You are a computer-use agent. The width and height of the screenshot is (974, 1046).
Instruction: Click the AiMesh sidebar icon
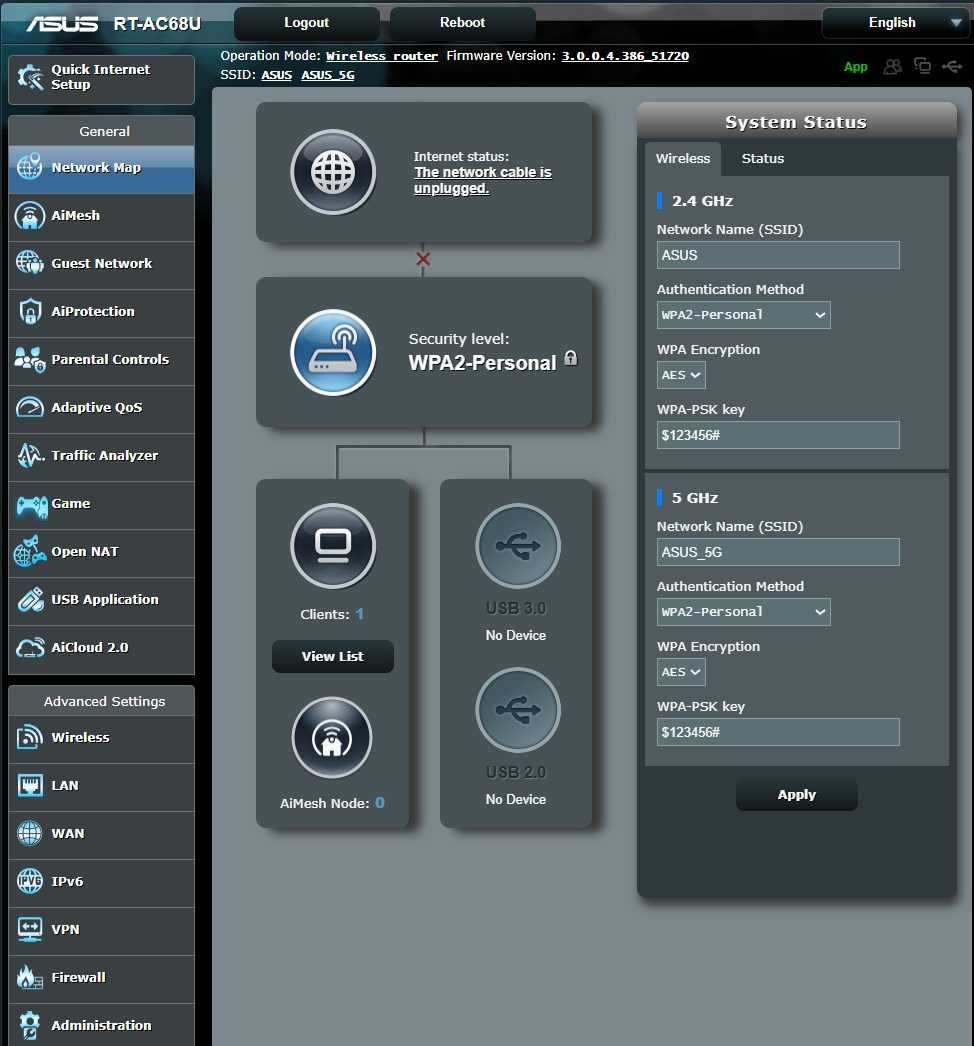click(x=29, y=215)
